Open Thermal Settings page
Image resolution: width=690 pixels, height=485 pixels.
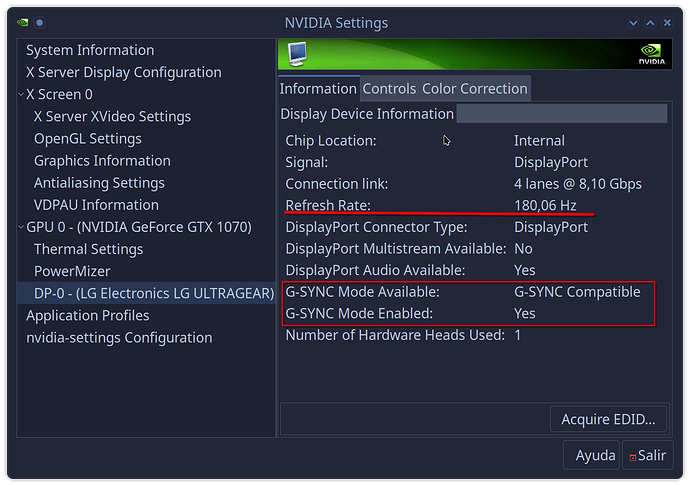pos(88,249)
